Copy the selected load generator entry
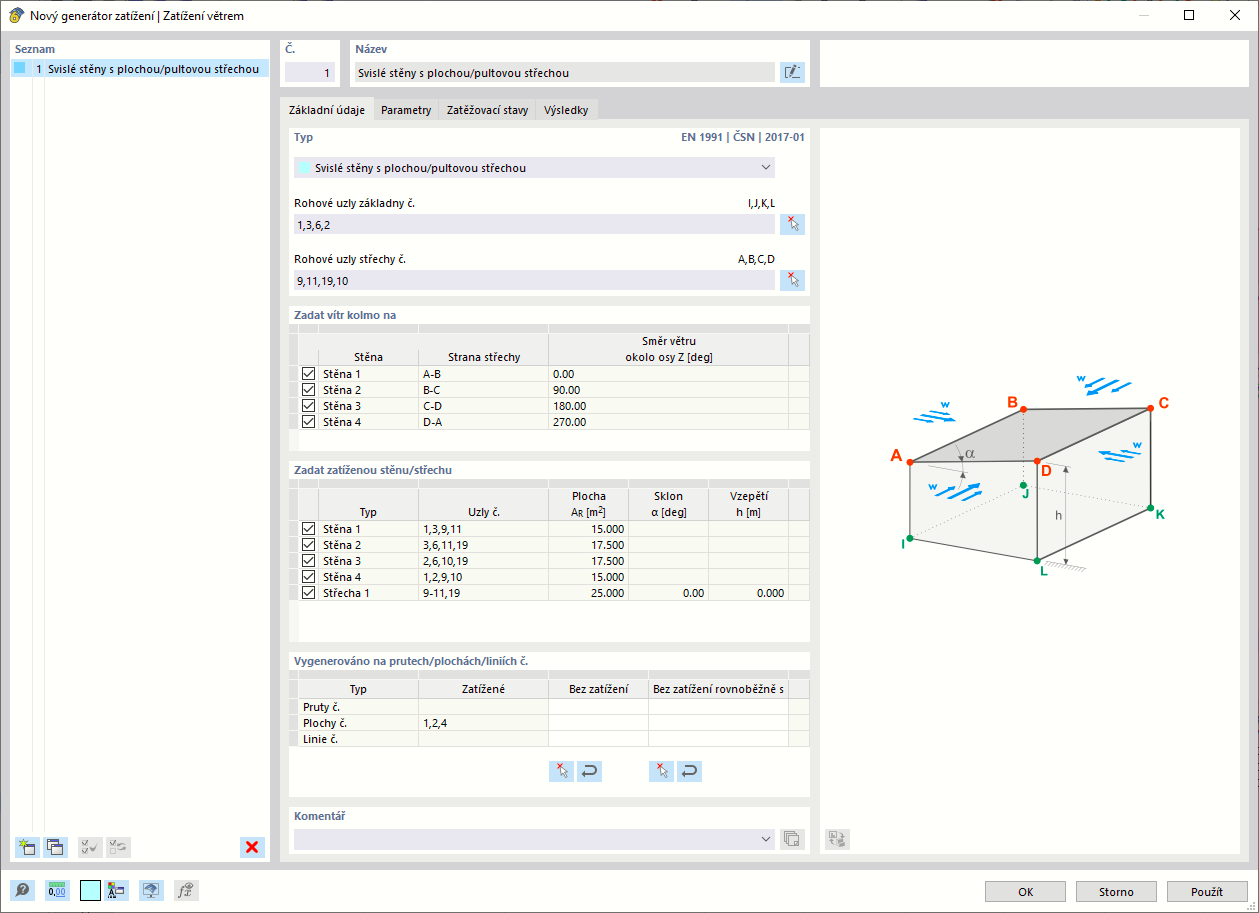1259x913 pixels. [x=55, y=847]
